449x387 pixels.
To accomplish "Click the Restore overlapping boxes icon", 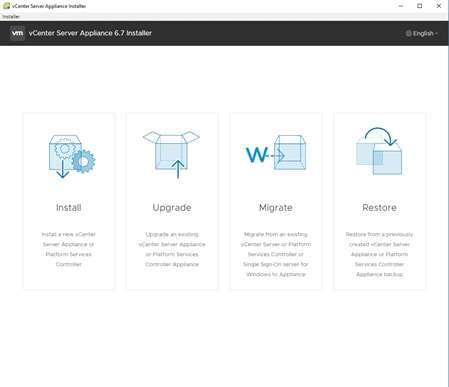I will click(379, 151).
